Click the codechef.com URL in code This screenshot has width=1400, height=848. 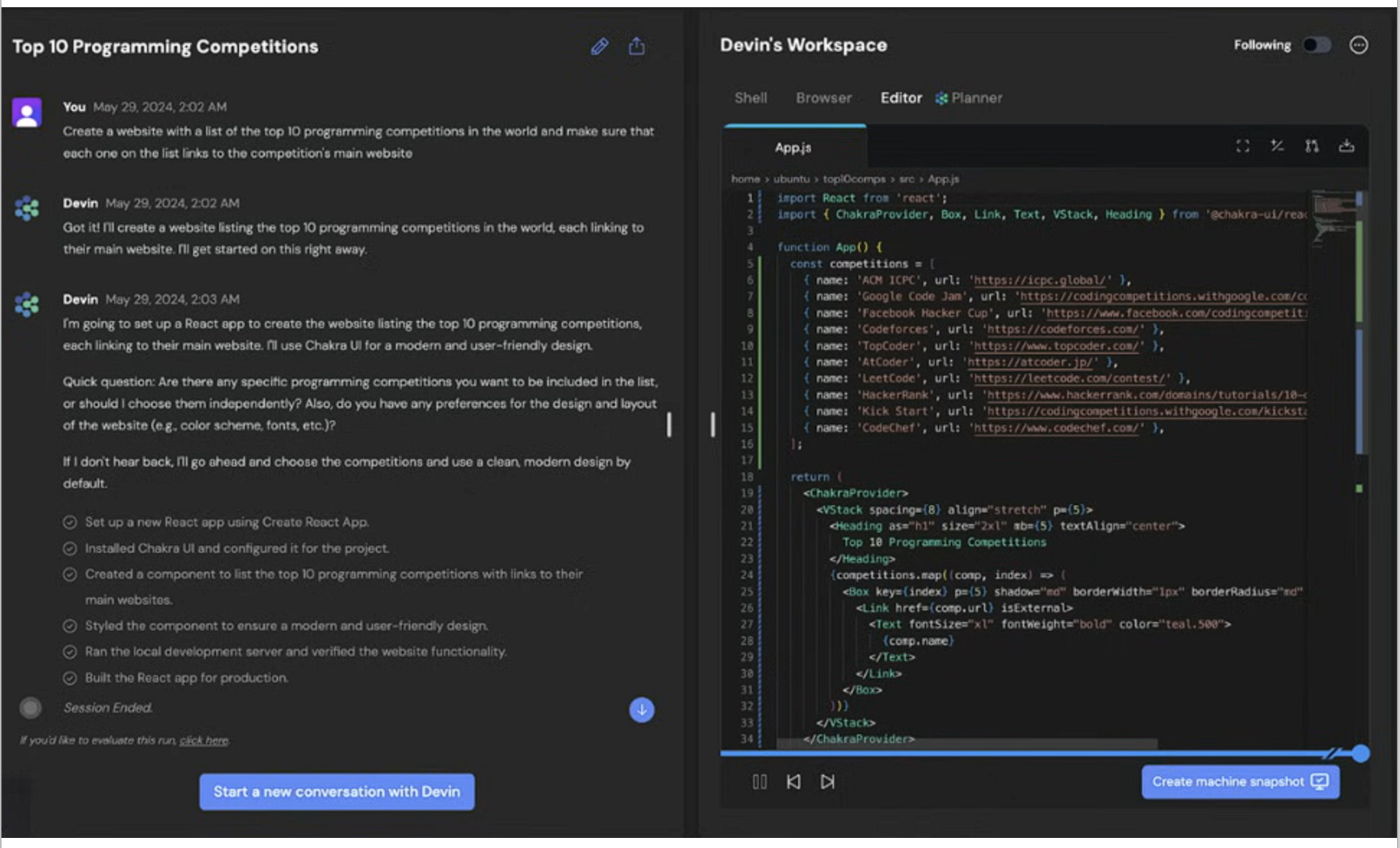[x=1055, y=428]
